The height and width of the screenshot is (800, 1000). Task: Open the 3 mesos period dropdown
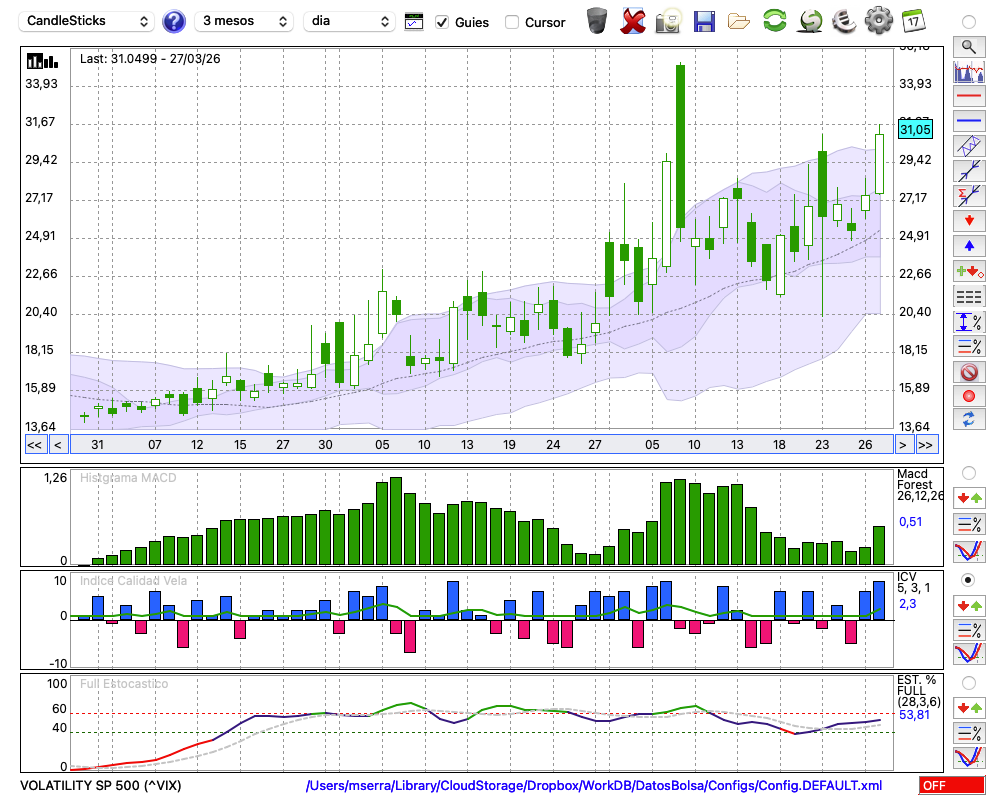244,21
